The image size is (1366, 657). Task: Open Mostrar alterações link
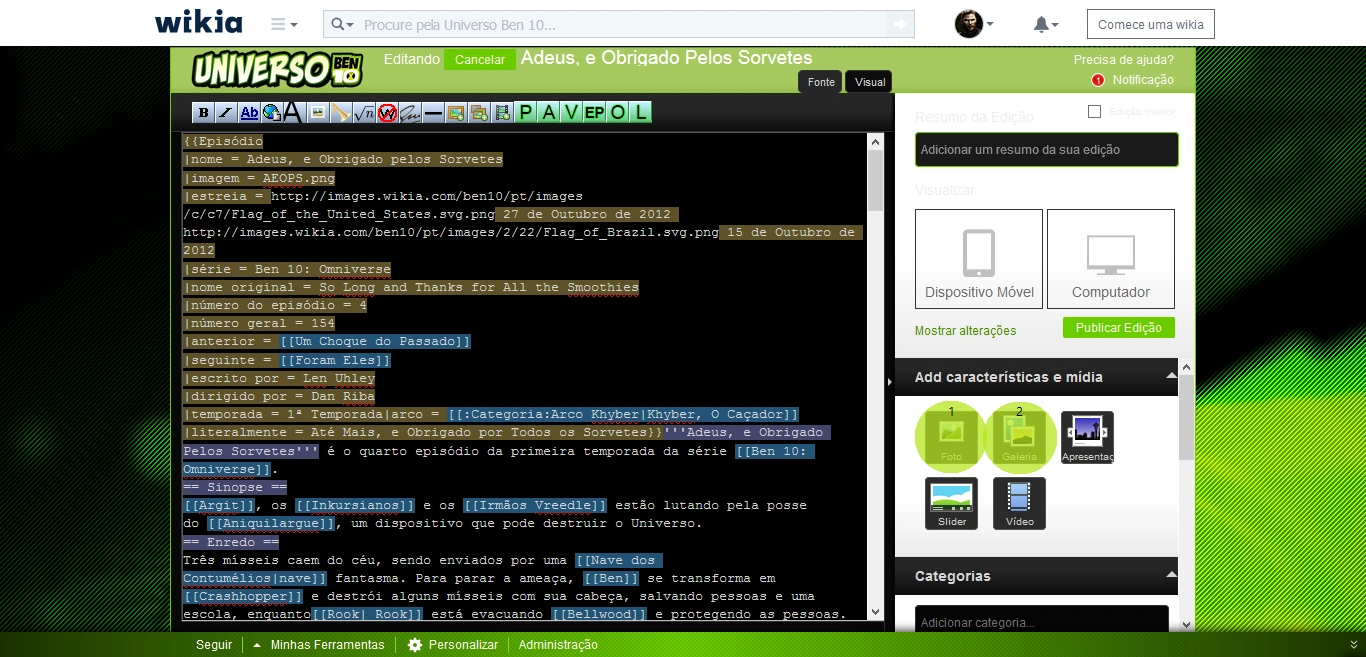tap(965, 331)
